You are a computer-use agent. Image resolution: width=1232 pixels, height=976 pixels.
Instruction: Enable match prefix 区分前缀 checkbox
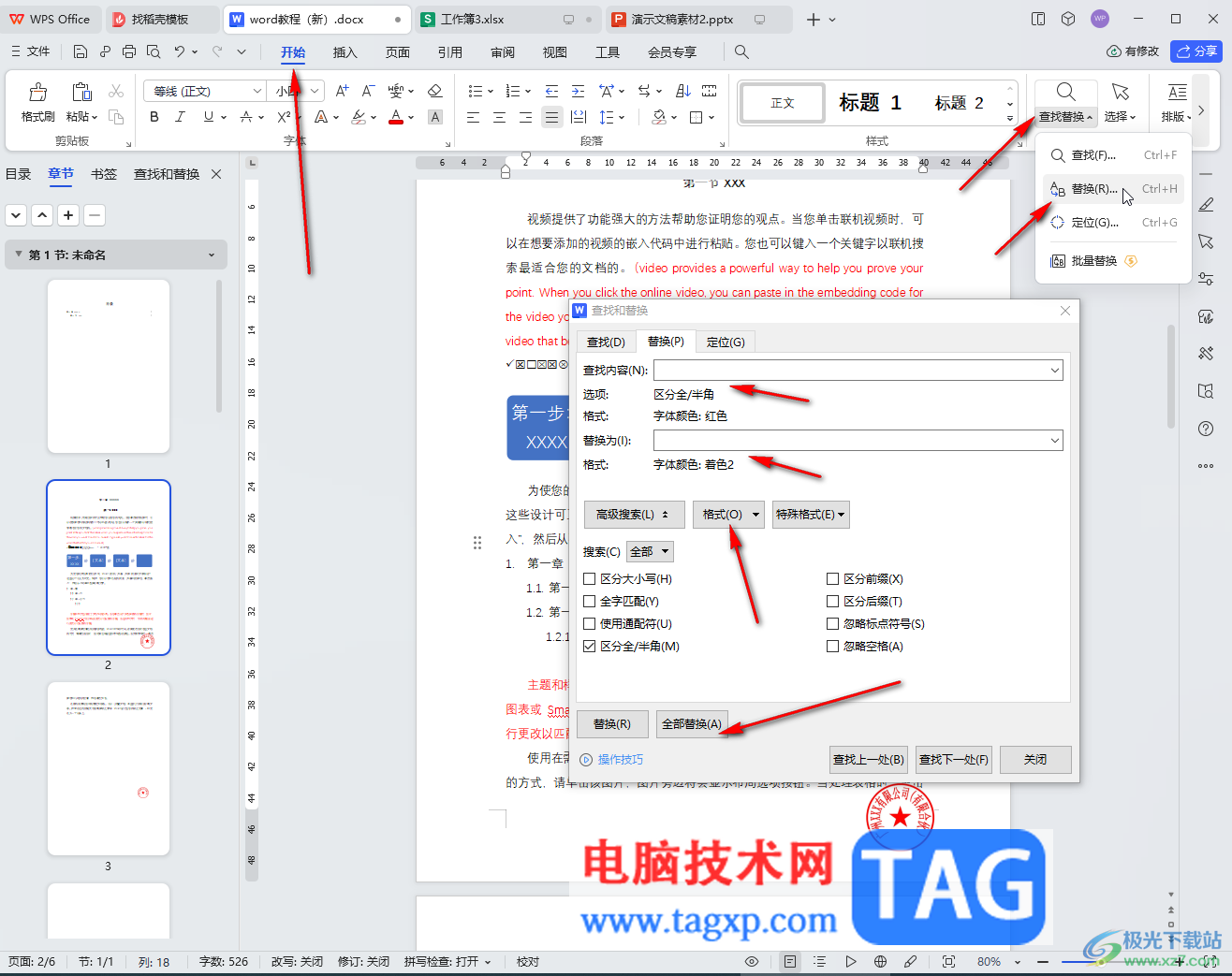[832, 579]
